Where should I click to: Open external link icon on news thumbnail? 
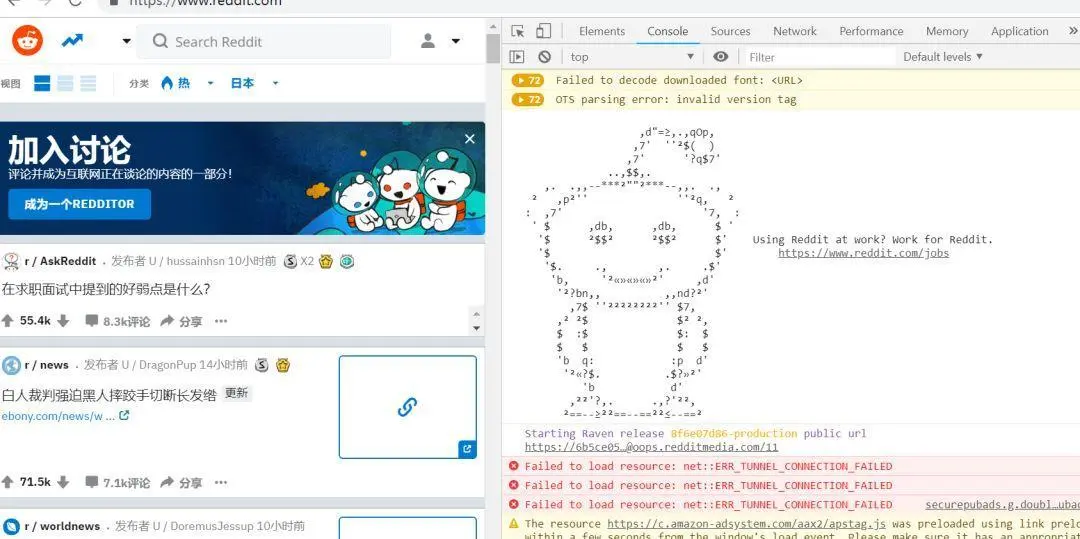tap(467, 449)
